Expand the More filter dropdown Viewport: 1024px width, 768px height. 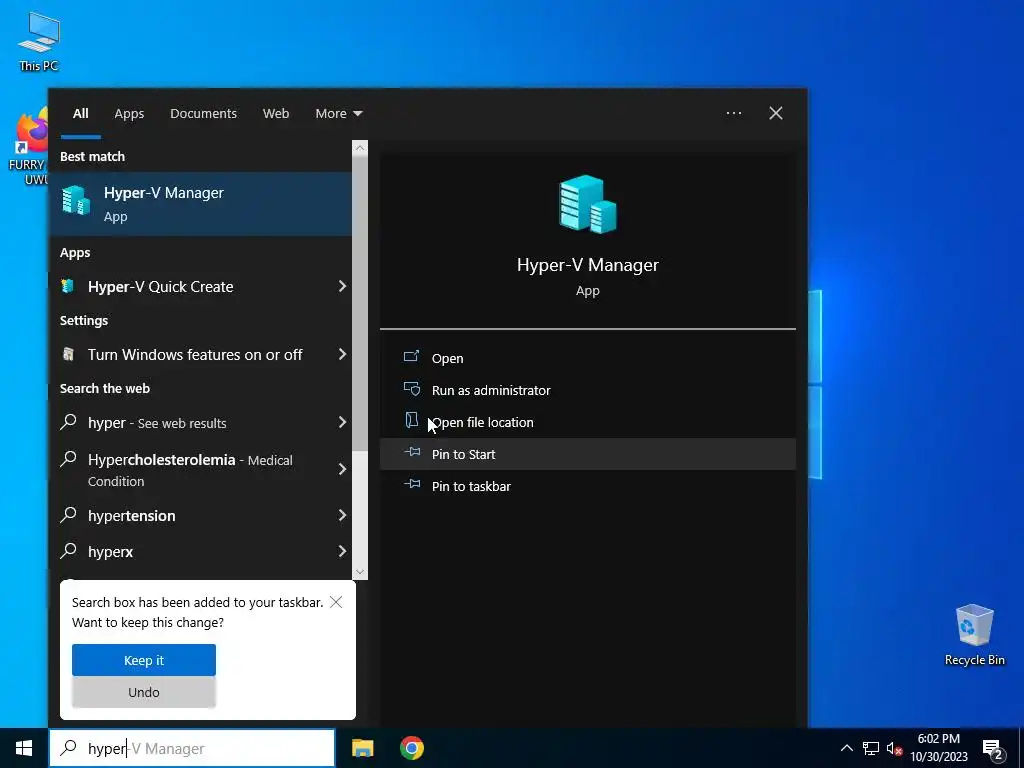point(338,113)
